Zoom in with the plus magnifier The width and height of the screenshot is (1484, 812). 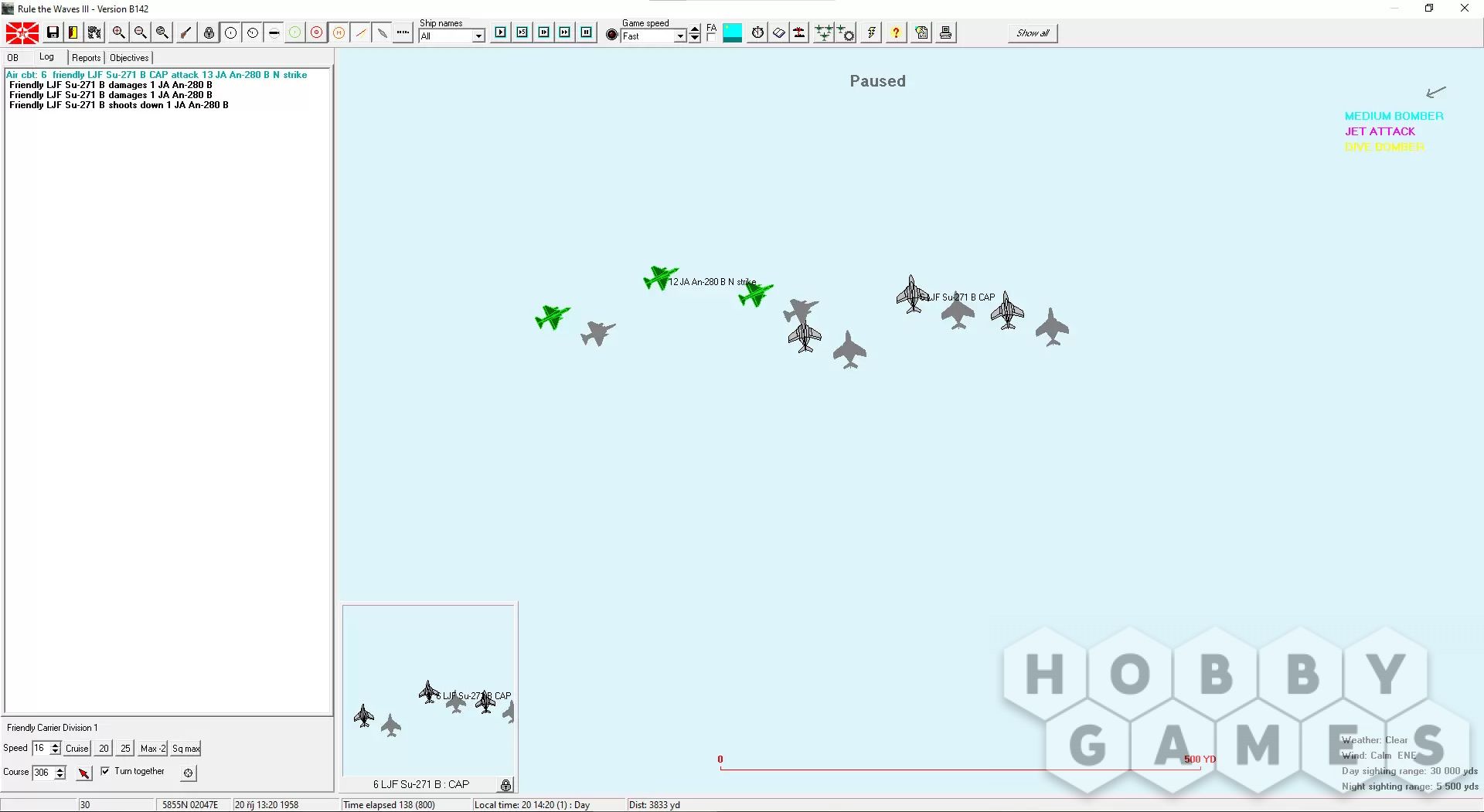(118, 33)
